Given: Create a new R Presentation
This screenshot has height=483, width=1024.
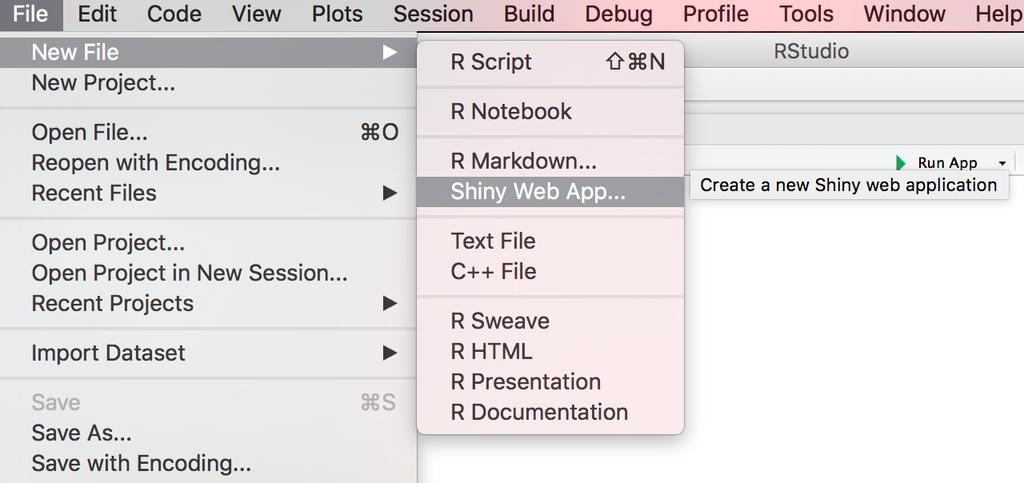Looking at the screenshot, I should [551, 382].
